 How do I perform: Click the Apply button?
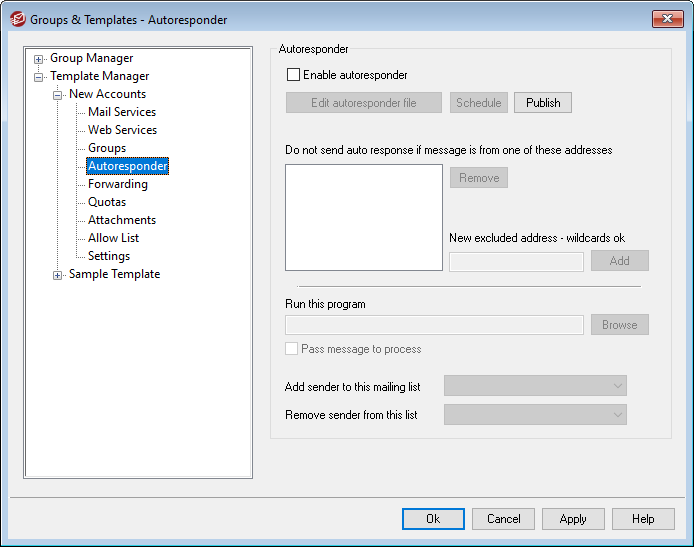pyautogui.click(x=573, y=519)
